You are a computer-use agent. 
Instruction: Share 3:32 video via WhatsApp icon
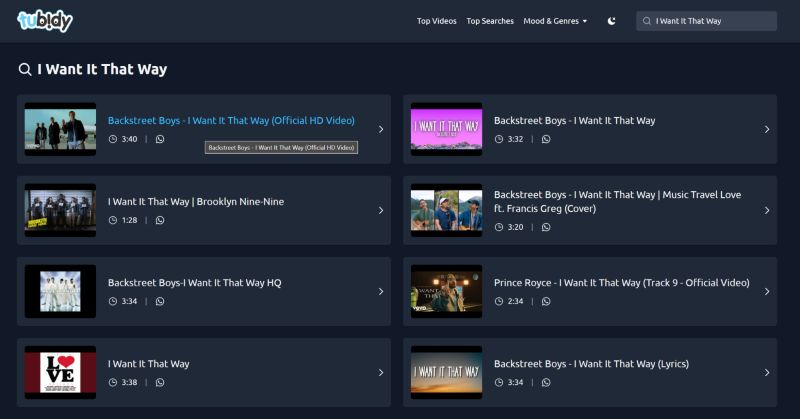pyautogui.click(x=546, y=139)
